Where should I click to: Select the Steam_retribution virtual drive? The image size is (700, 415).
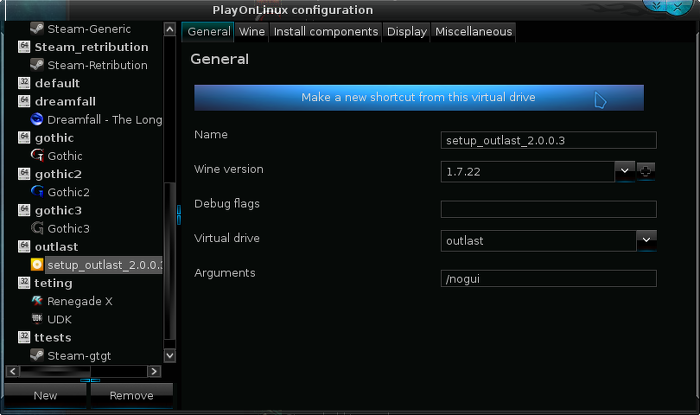[x=91, y=47]
